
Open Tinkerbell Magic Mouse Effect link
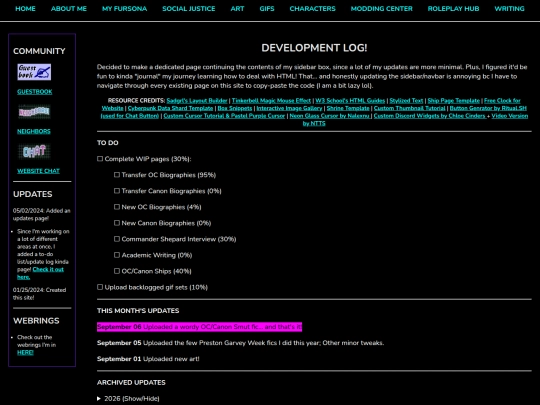point(271,101)
